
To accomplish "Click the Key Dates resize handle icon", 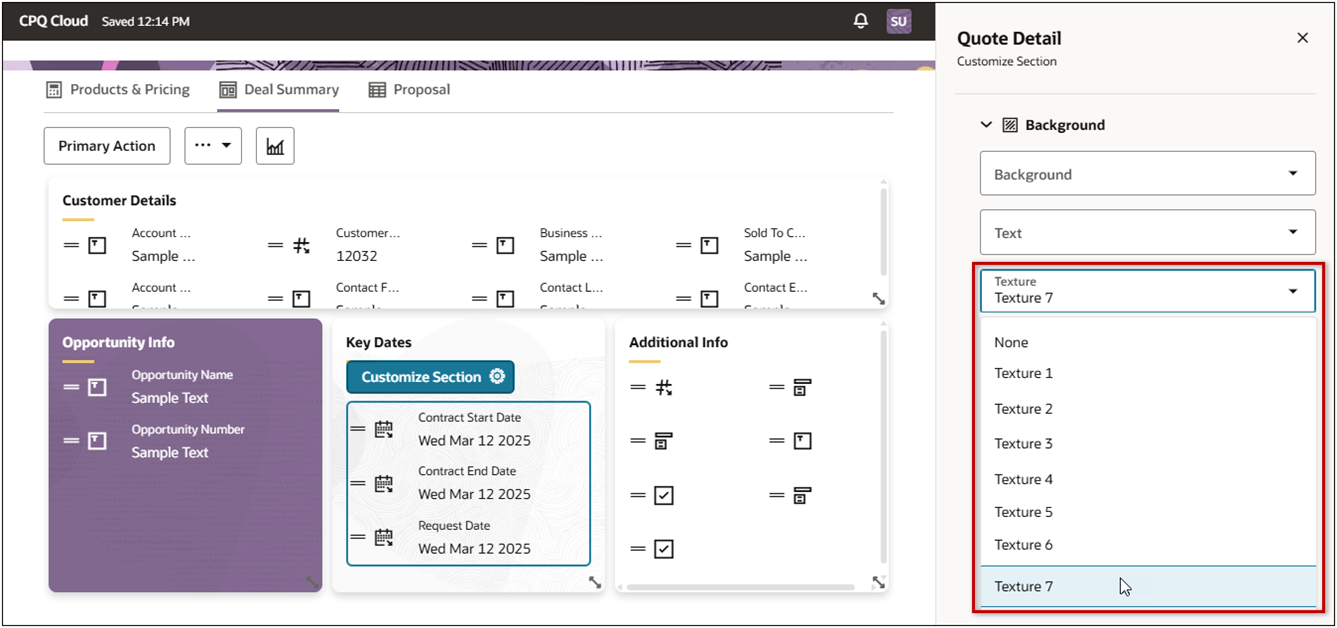I will [x=595, y=582].
